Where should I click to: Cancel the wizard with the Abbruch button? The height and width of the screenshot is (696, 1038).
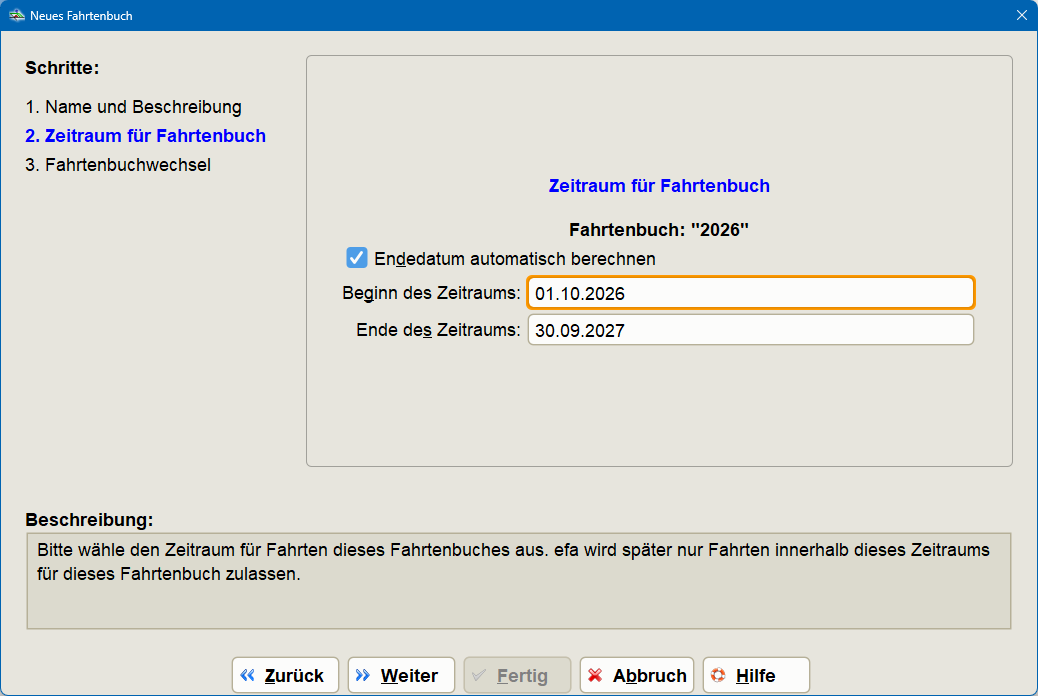click(636, 675)
